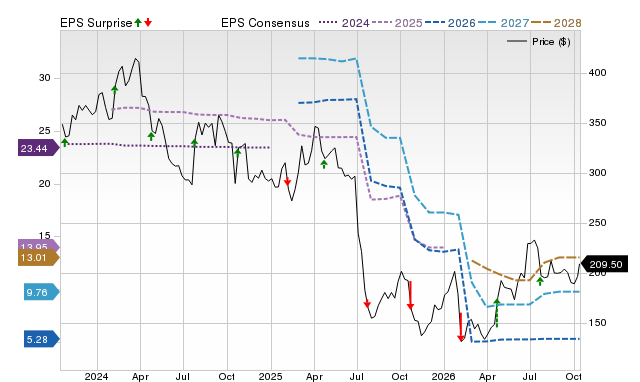This screenshot has width=640, height=382.
Task: Select green surprise arrow at start of chart before 2024
Action: pyautogui.click(x=65, y=142)
